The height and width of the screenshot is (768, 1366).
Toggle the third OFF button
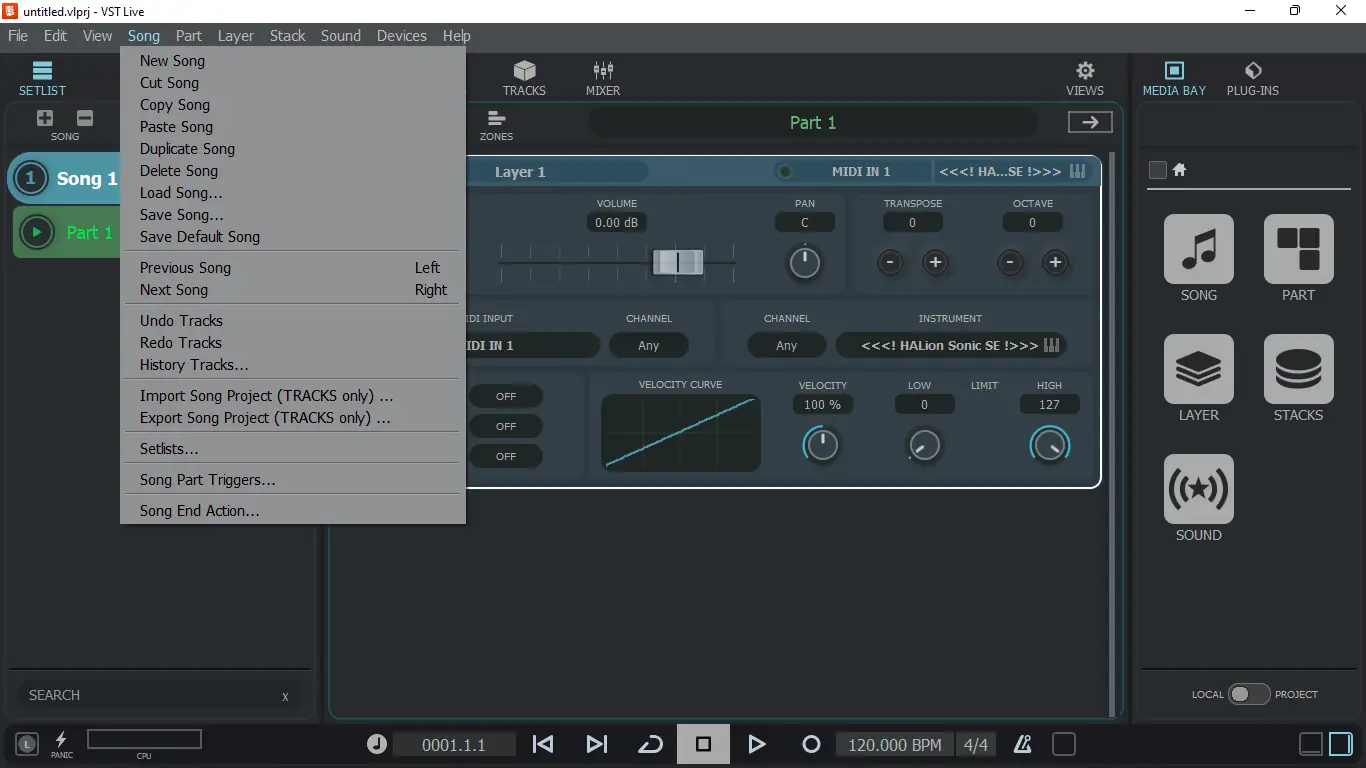506,456
